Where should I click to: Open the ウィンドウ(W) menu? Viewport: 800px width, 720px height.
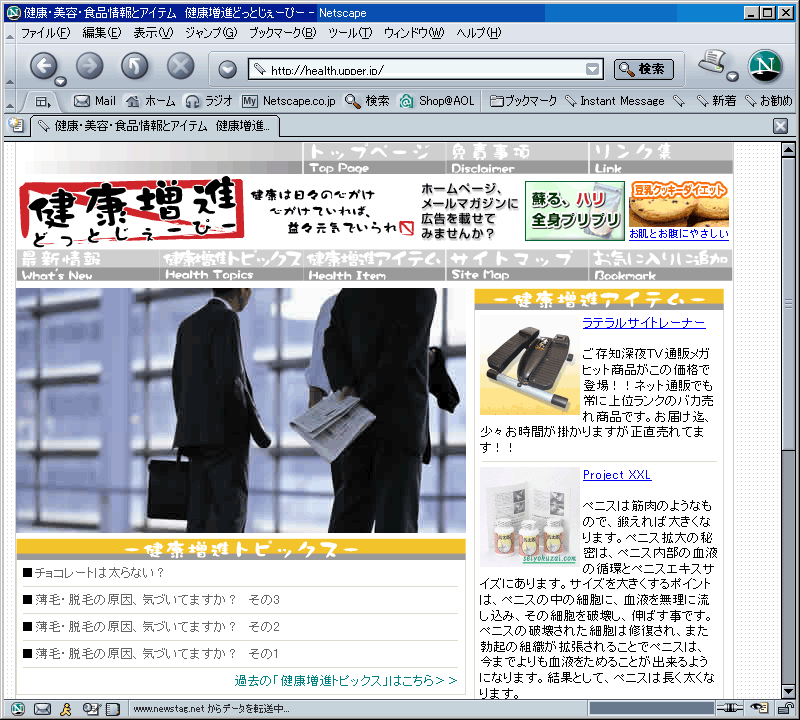point(414,33)
